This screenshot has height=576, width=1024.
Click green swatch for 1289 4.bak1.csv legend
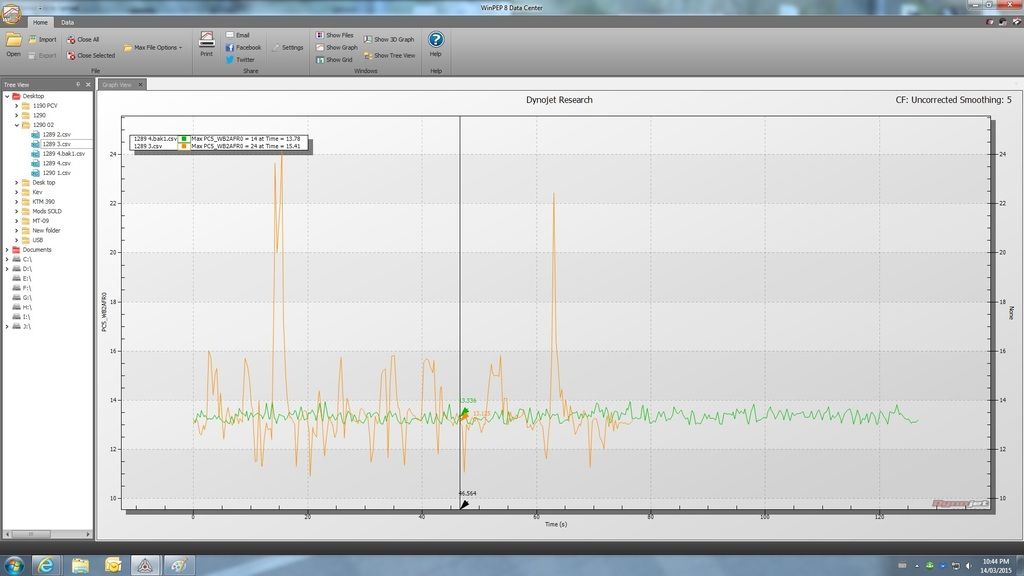184,138
